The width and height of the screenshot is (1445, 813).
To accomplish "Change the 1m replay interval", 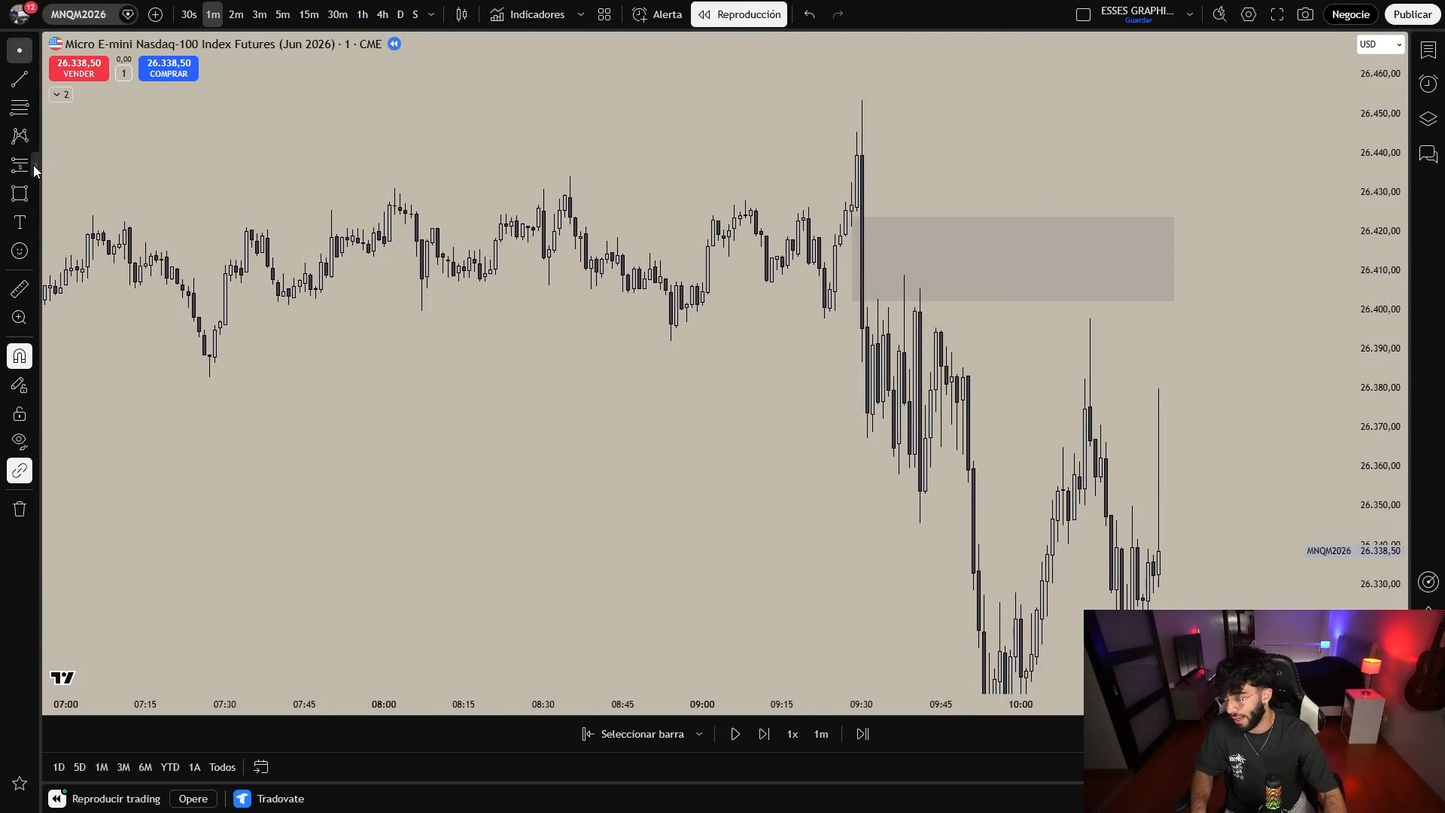I will point(821,734).
